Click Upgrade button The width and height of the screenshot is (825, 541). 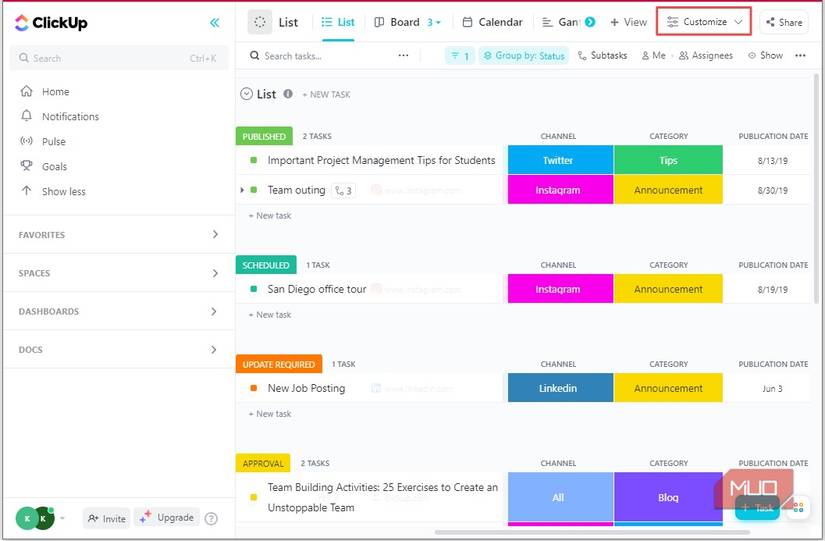coord(167,518)
